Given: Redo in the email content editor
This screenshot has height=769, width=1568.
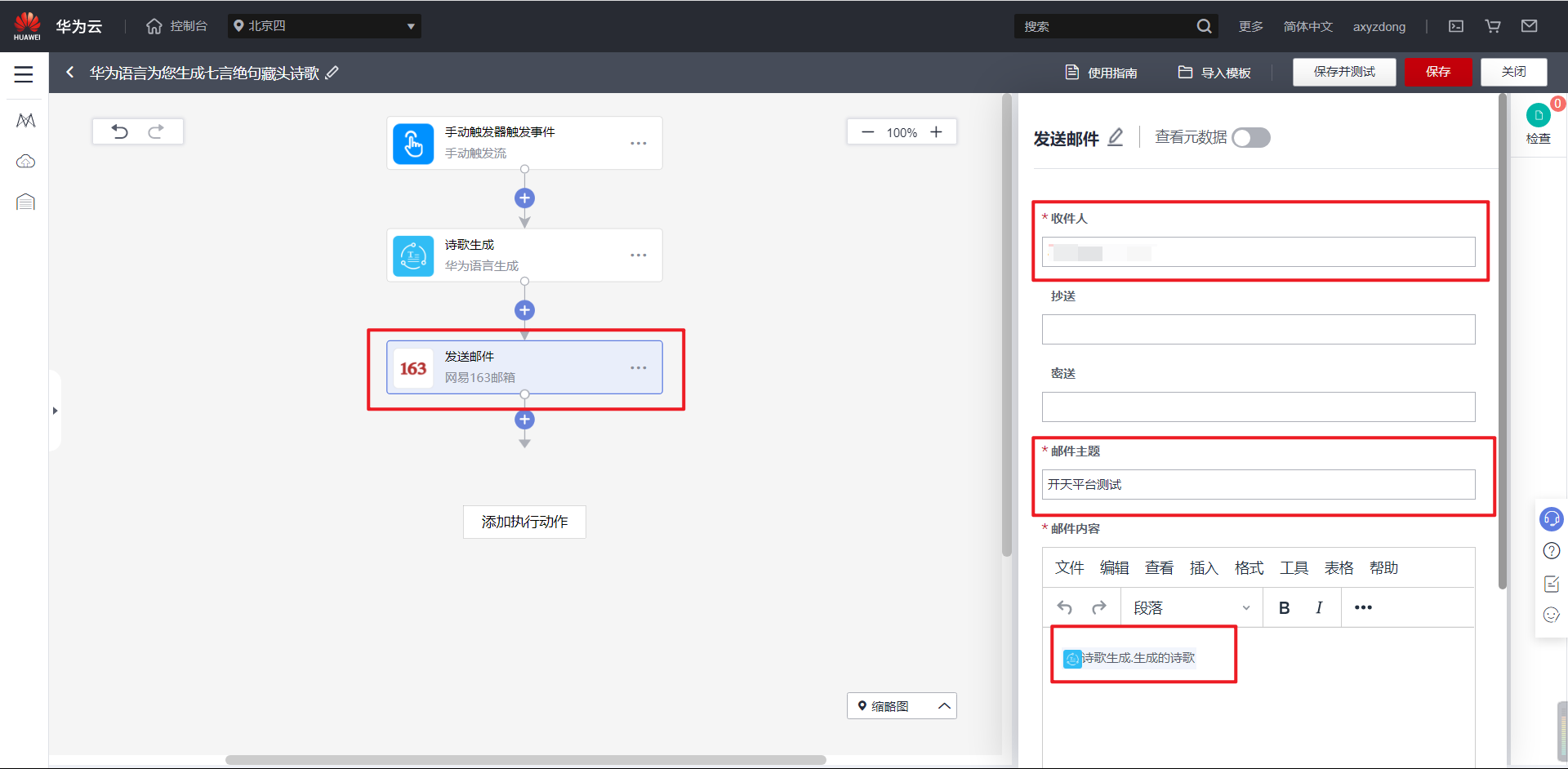Looking at the screenshot, I should click(1099, 607).
